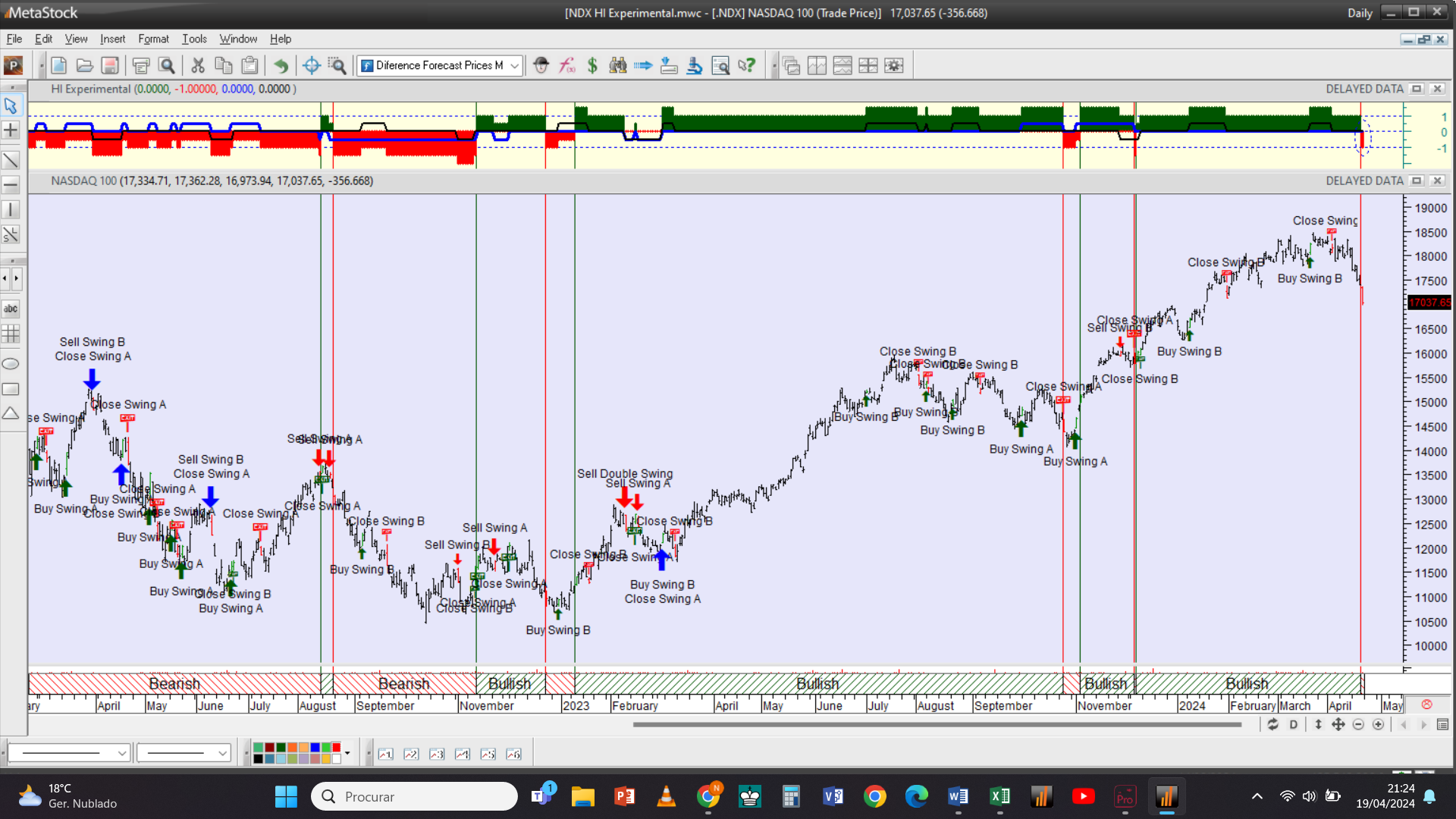
Task: Expand the color palette dropdown arrow
Action: coord(347,753)
